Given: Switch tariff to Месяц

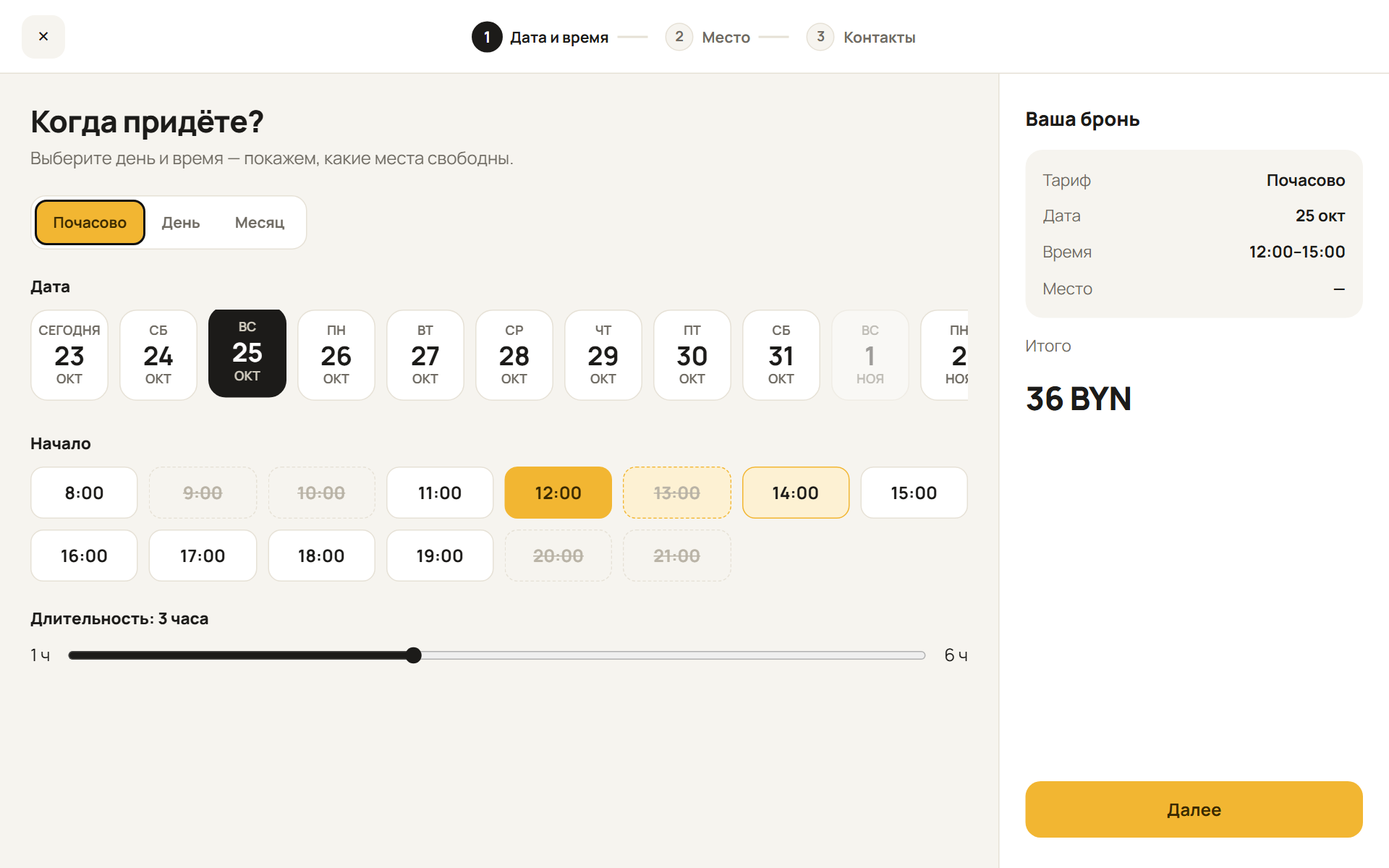Looking at the screenshot, I should (x=260, y=223).
